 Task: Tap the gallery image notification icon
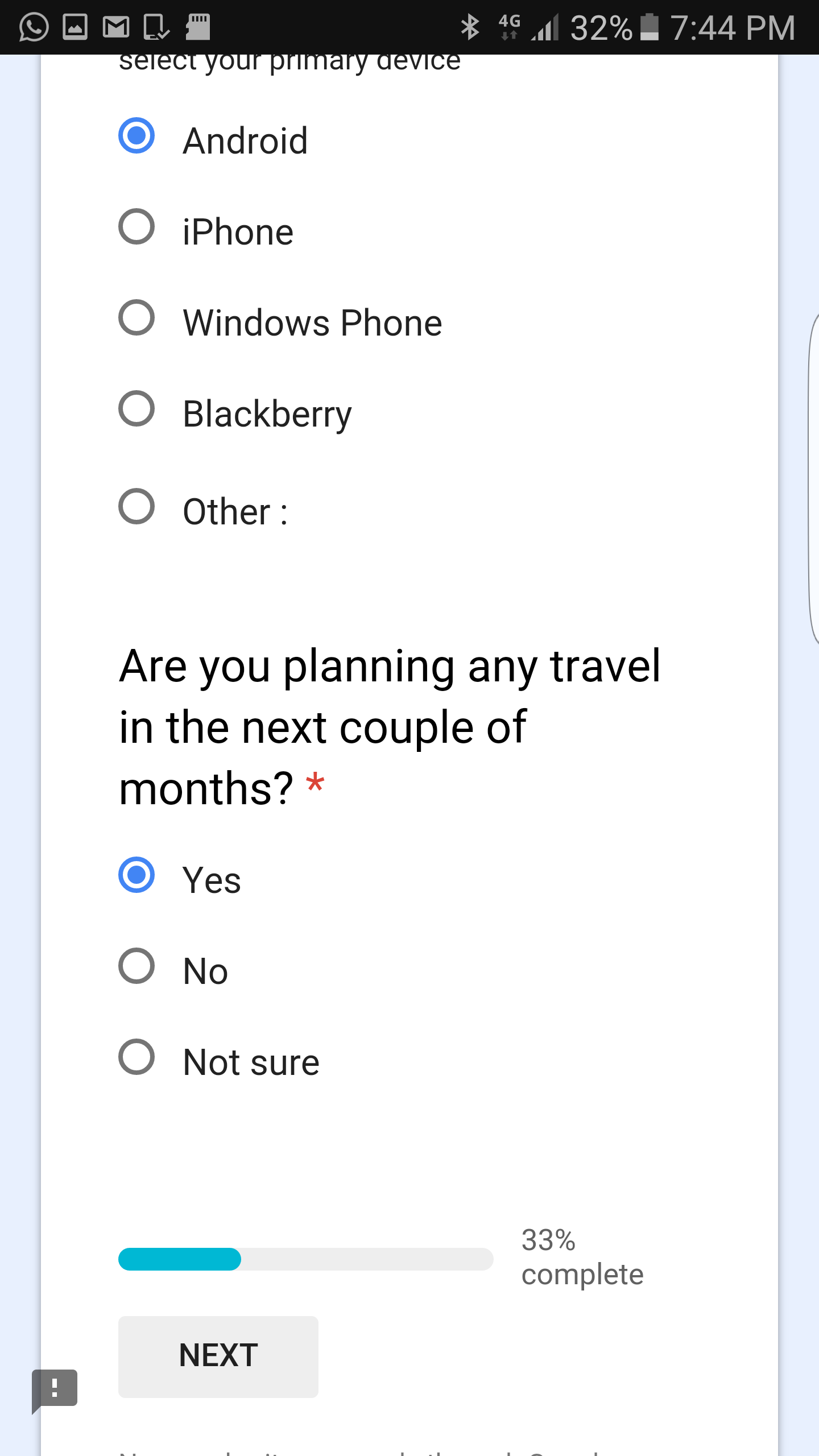coord(74,27)
